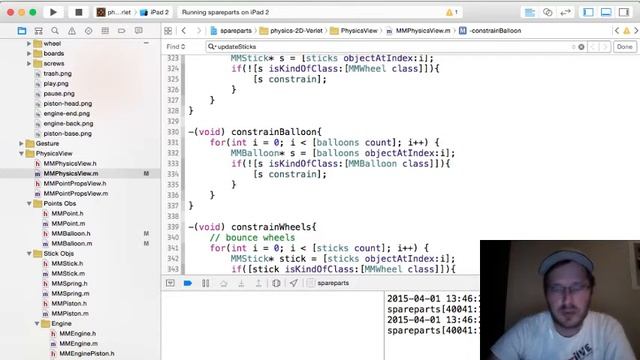Toggle the Utilities panel

(x=624, y=12)
